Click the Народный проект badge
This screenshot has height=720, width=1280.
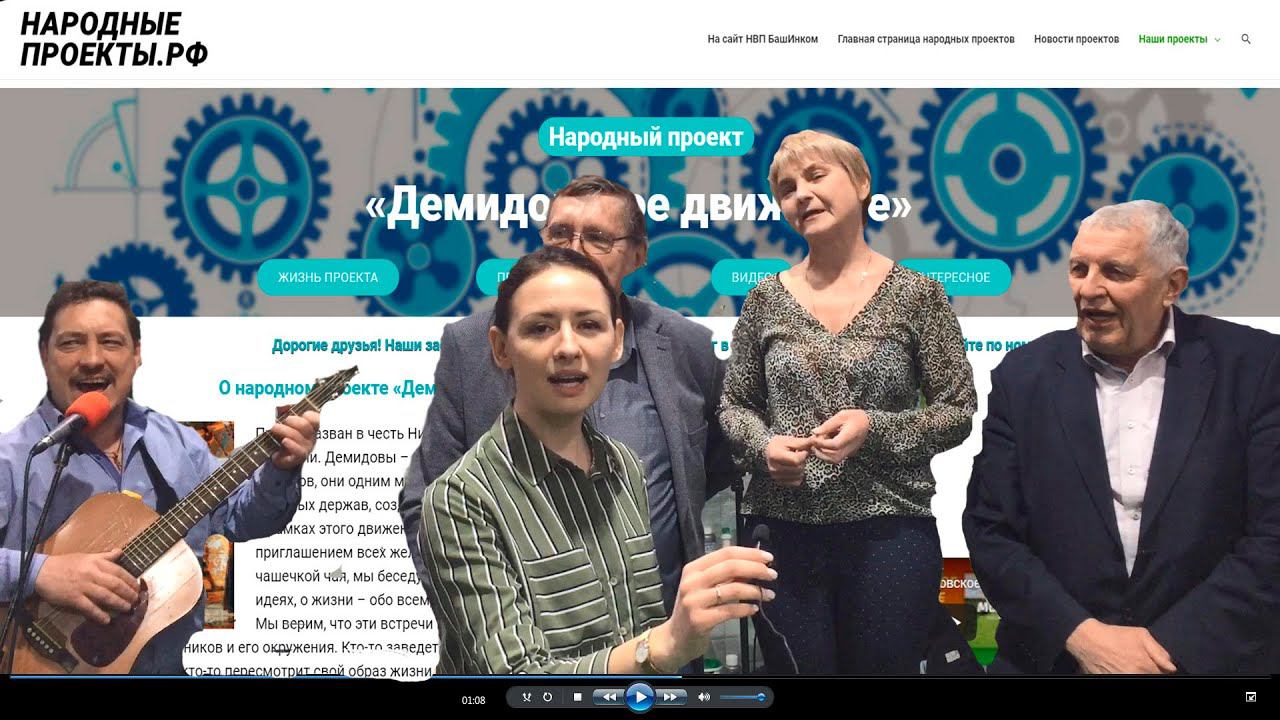click(x=646, y=137)
